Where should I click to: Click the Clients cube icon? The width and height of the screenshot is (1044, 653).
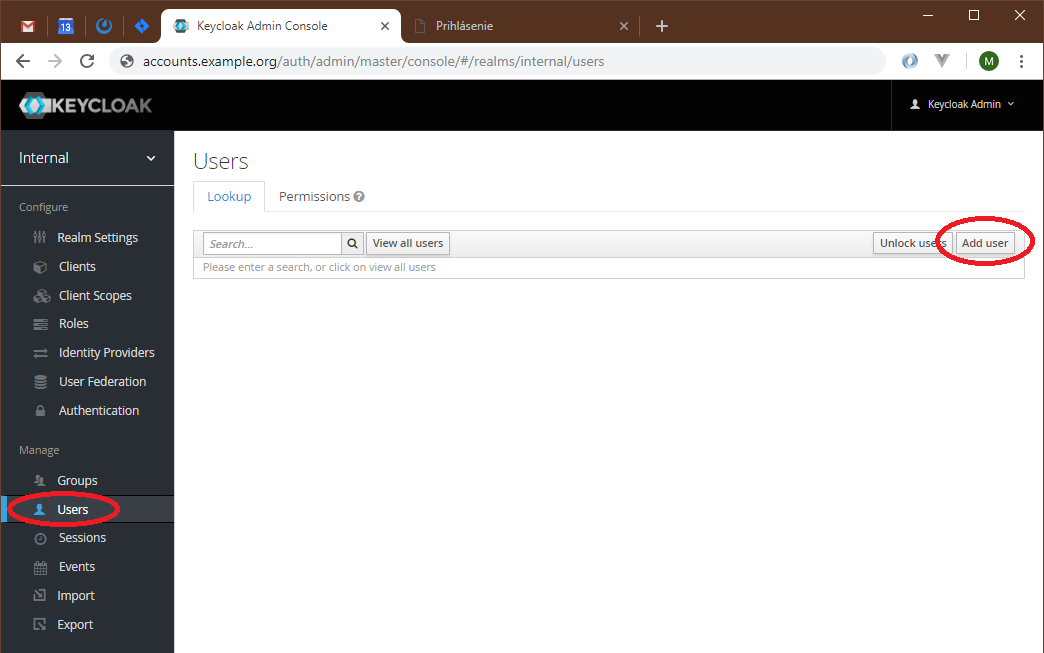pyautogui.click(x=40, y=267)
